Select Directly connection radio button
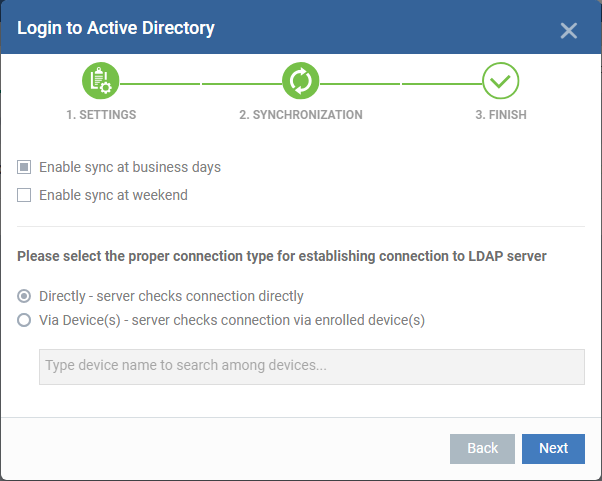The height and width of the screenshot is (481, 602). [24, 296]
